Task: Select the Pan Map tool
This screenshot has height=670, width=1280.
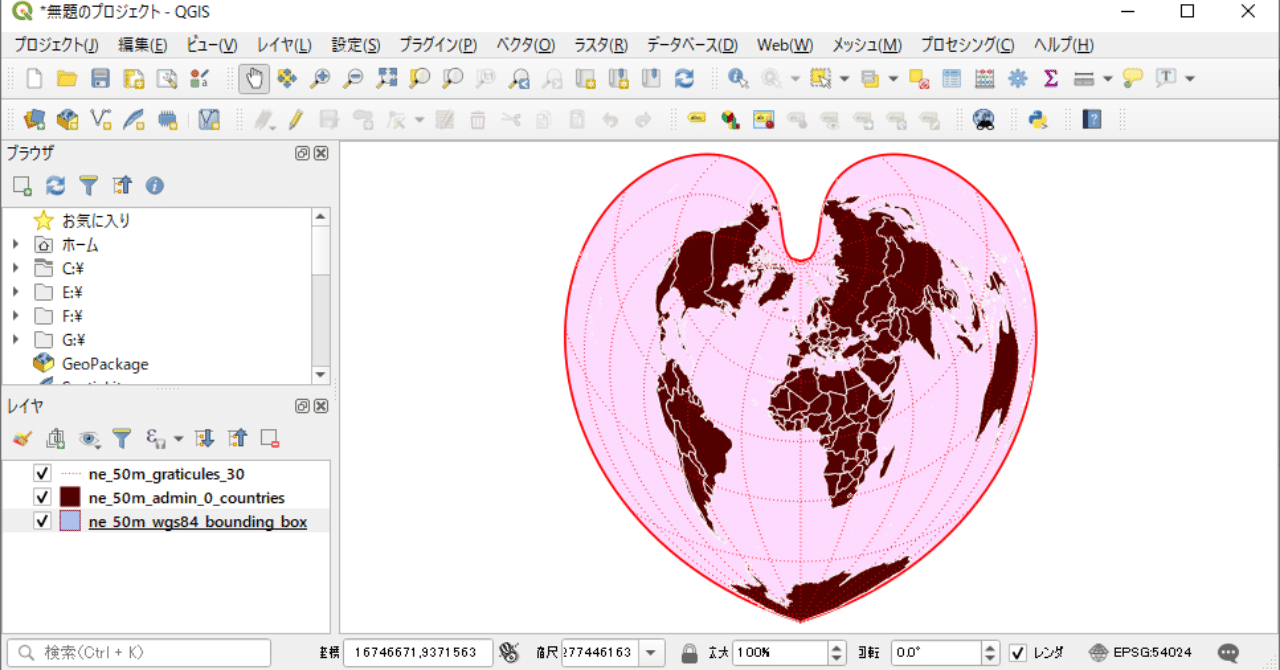Action: (x=253, y=78)
